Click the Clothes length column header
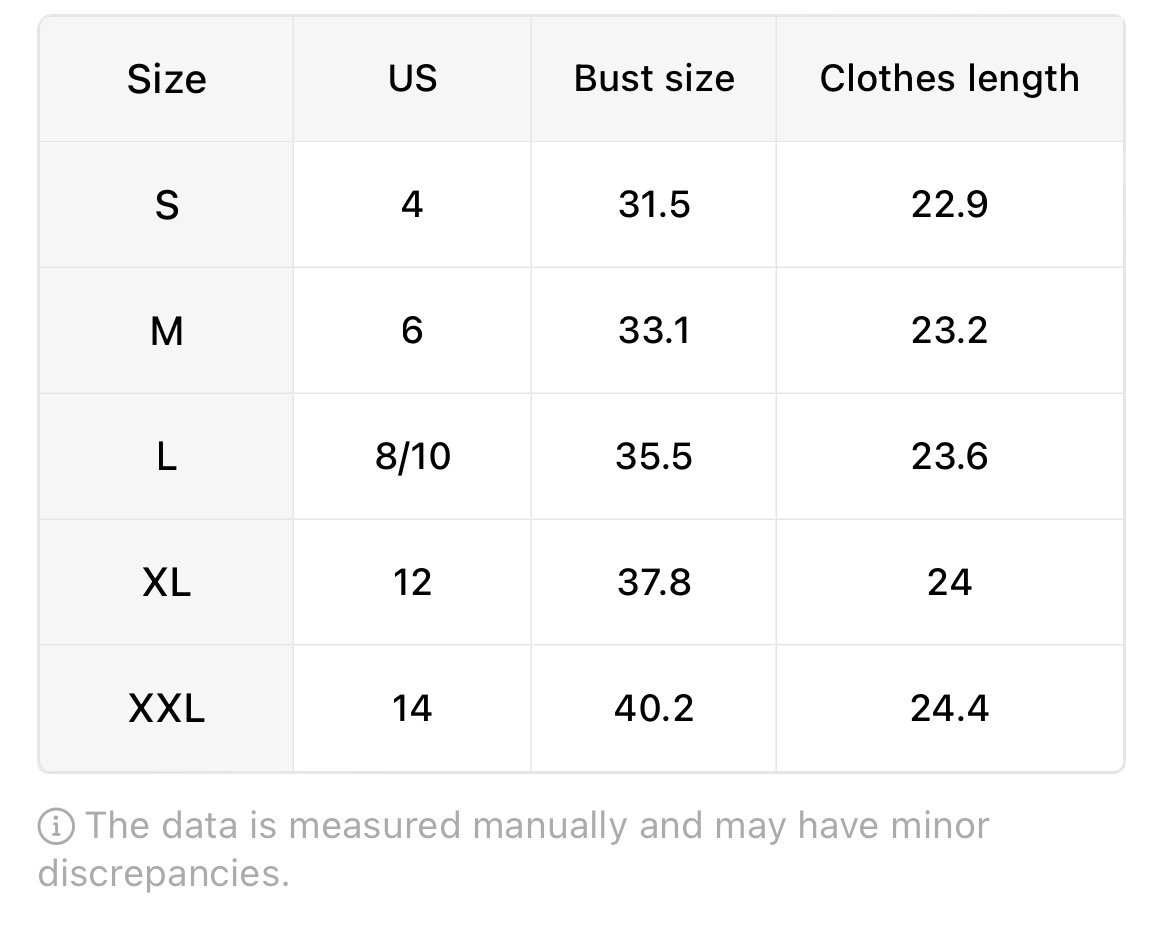Screen dimensions: 1170x947 click(x=950, y=79)
